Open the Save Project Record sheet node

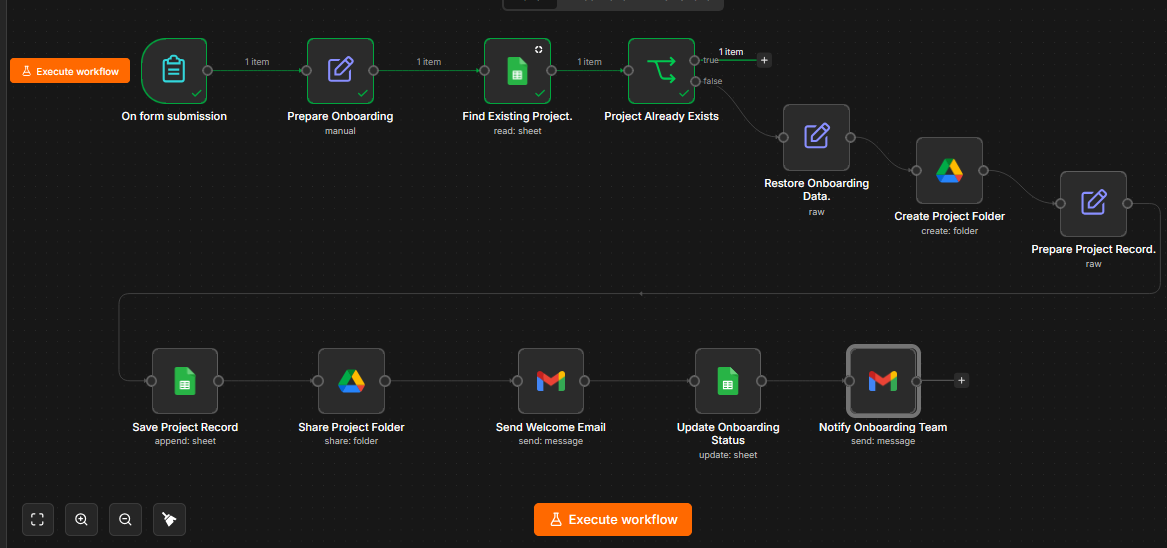185,380
